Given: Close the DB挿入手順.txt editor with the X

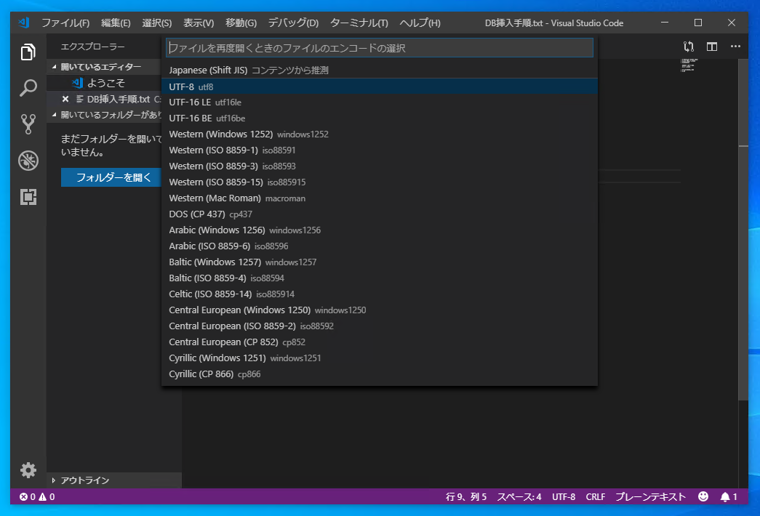Looking at the screenshot, I should pos(65,99).
